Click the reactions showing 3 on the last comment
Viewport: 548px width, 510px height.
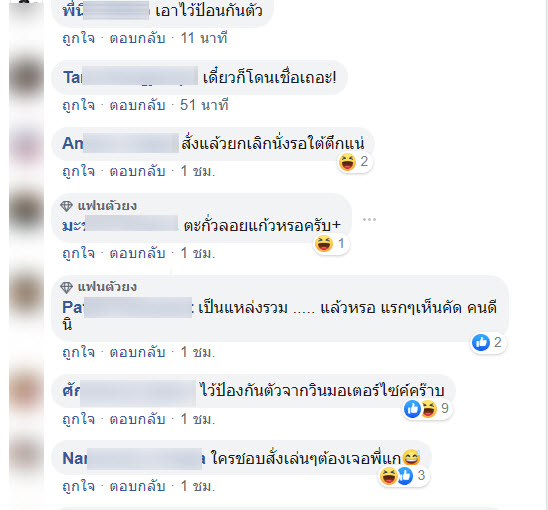coord(403,475)
